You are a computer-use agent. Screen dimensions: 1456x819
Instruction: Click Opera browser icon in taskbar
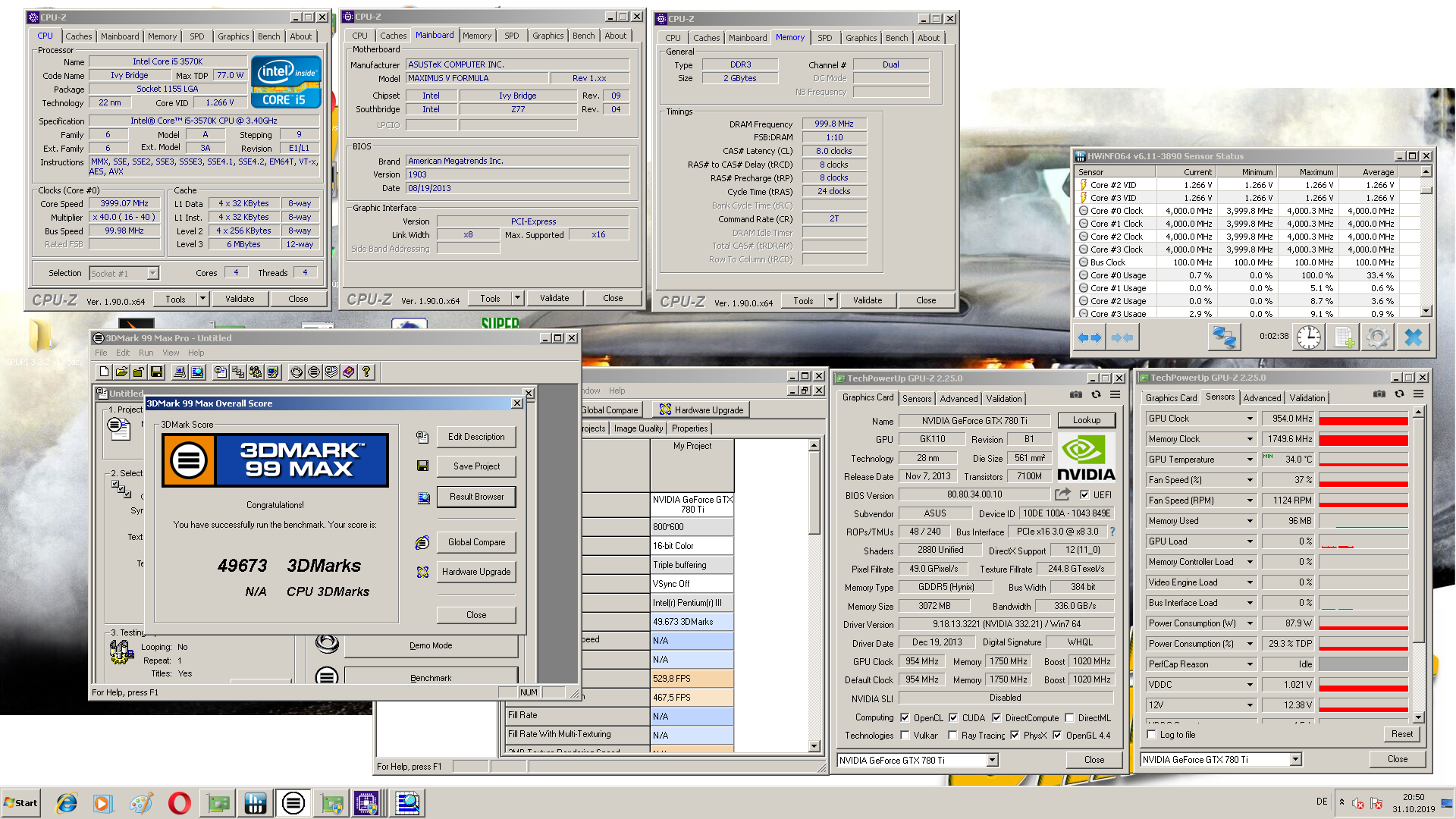coord(179,803)
